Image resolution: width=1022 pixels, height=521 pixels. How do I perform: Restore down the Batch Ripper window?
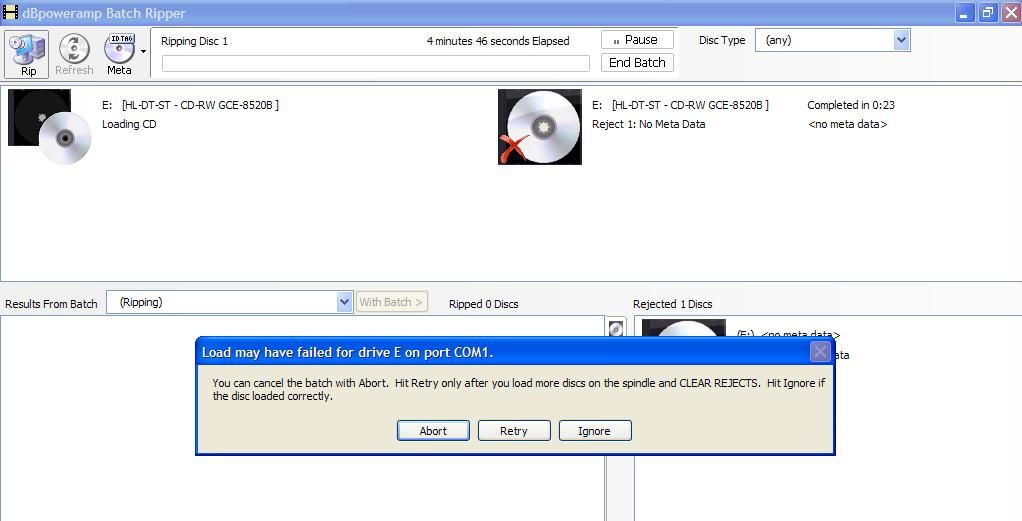(987, 13)
